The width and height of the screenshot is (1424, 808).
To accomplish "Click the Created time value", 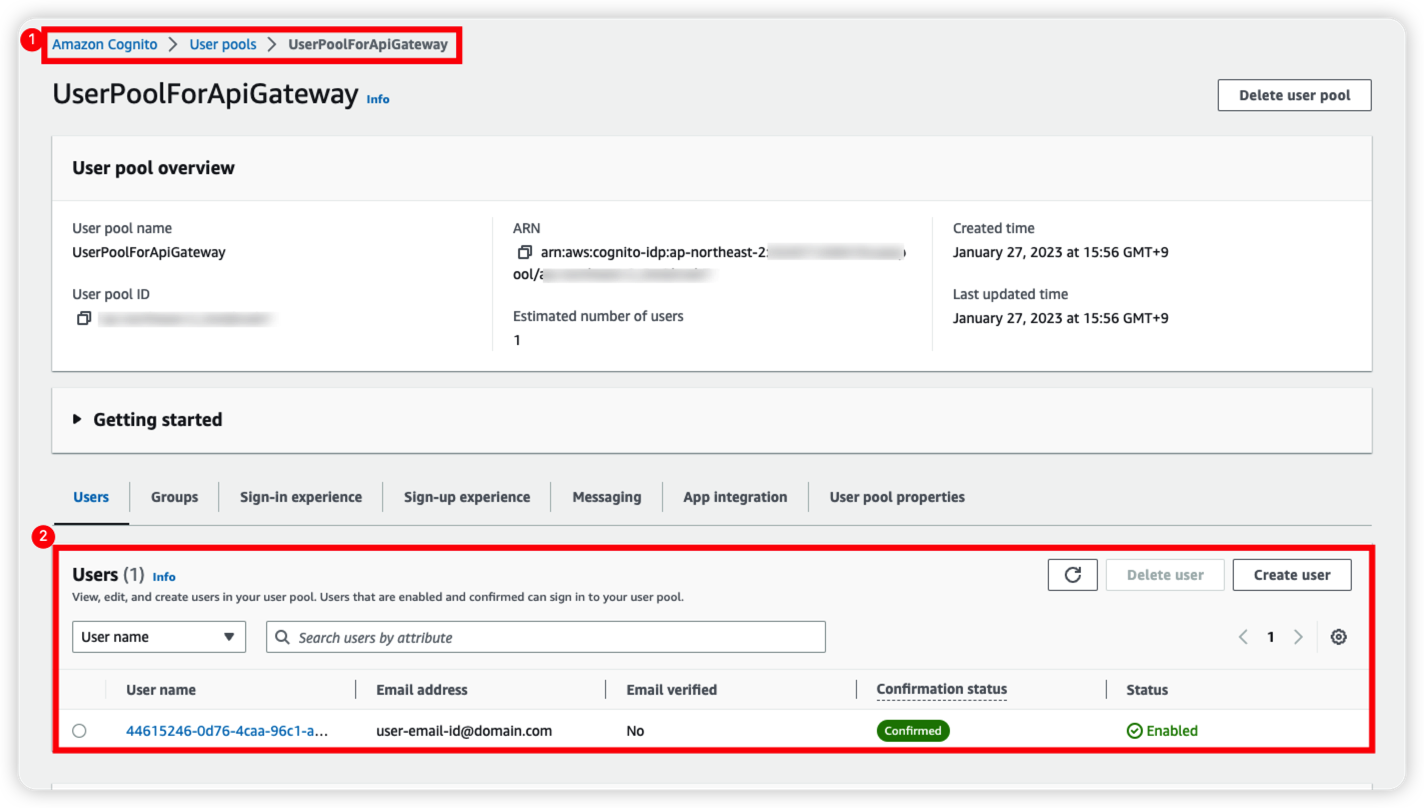I will click(x=1061, y=252).
